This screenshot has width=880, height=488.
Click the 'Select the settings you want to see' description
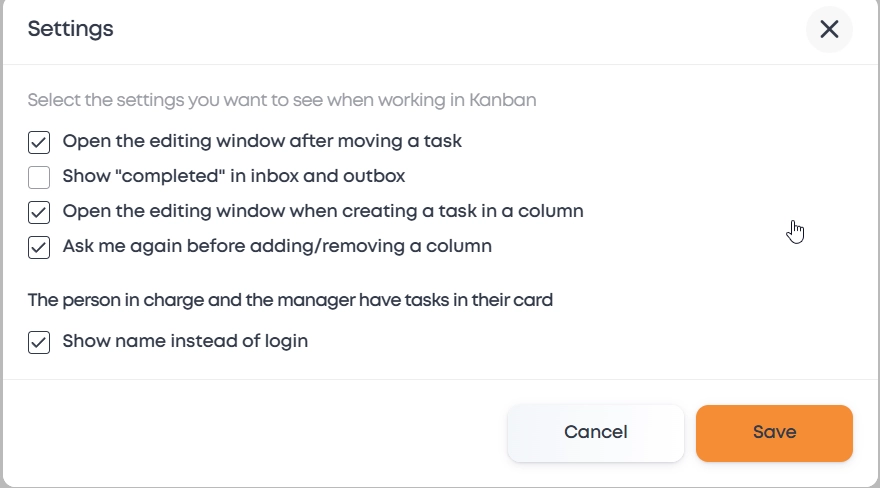pyautogui.click(x=282, y=100)
